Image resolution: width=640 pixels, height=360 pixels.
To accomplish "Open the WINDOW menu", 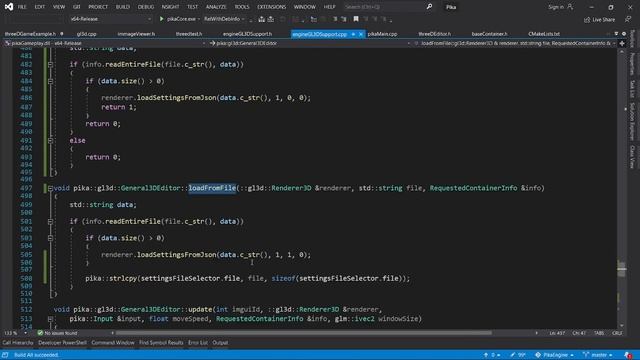I will pos(305,7).
